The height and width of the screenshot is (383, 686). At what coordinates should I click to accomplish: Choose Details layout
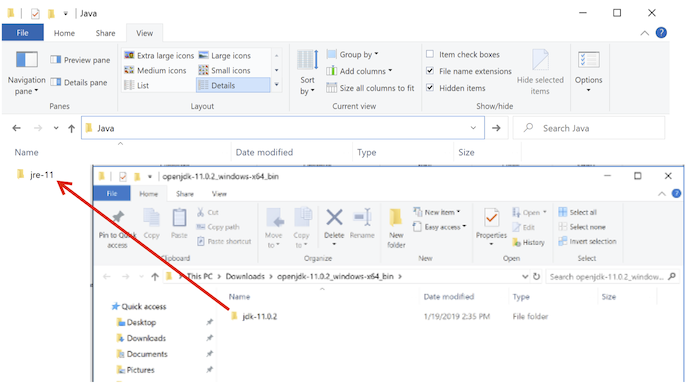point(233,85)
